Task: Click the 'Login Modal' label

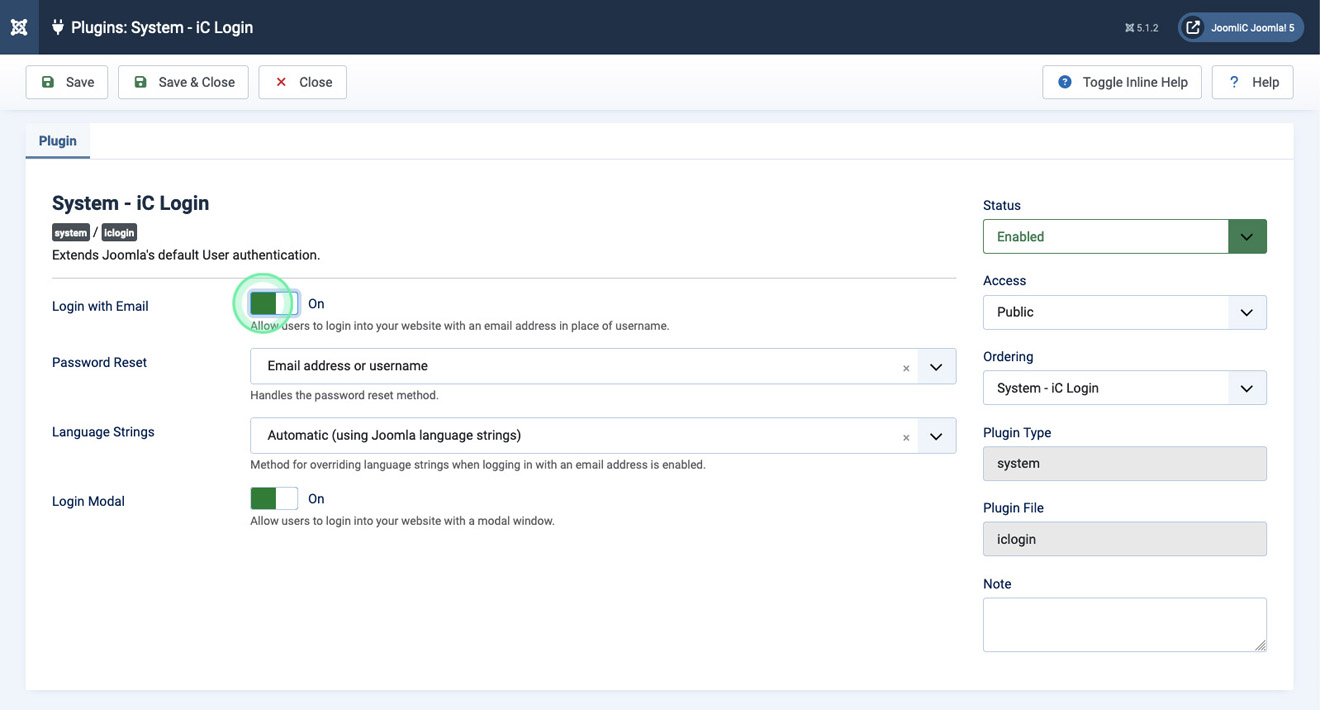Action: (88, 501)
